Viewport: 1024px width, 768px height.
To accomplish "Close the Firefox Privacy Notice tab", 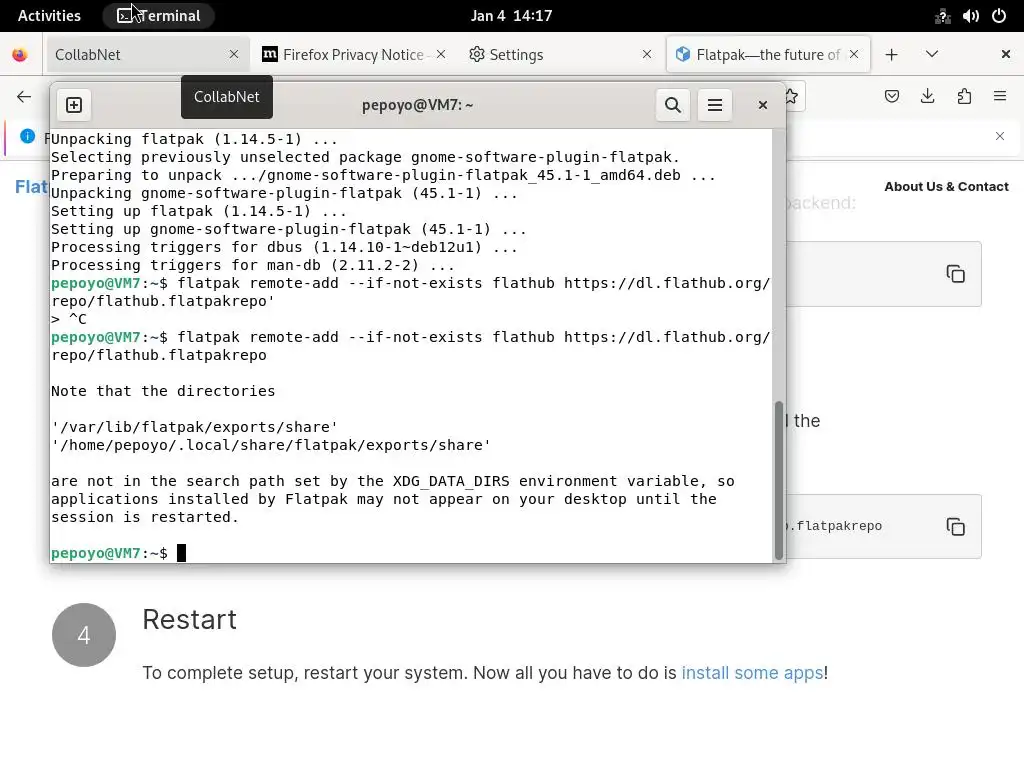I will (441, 55).
